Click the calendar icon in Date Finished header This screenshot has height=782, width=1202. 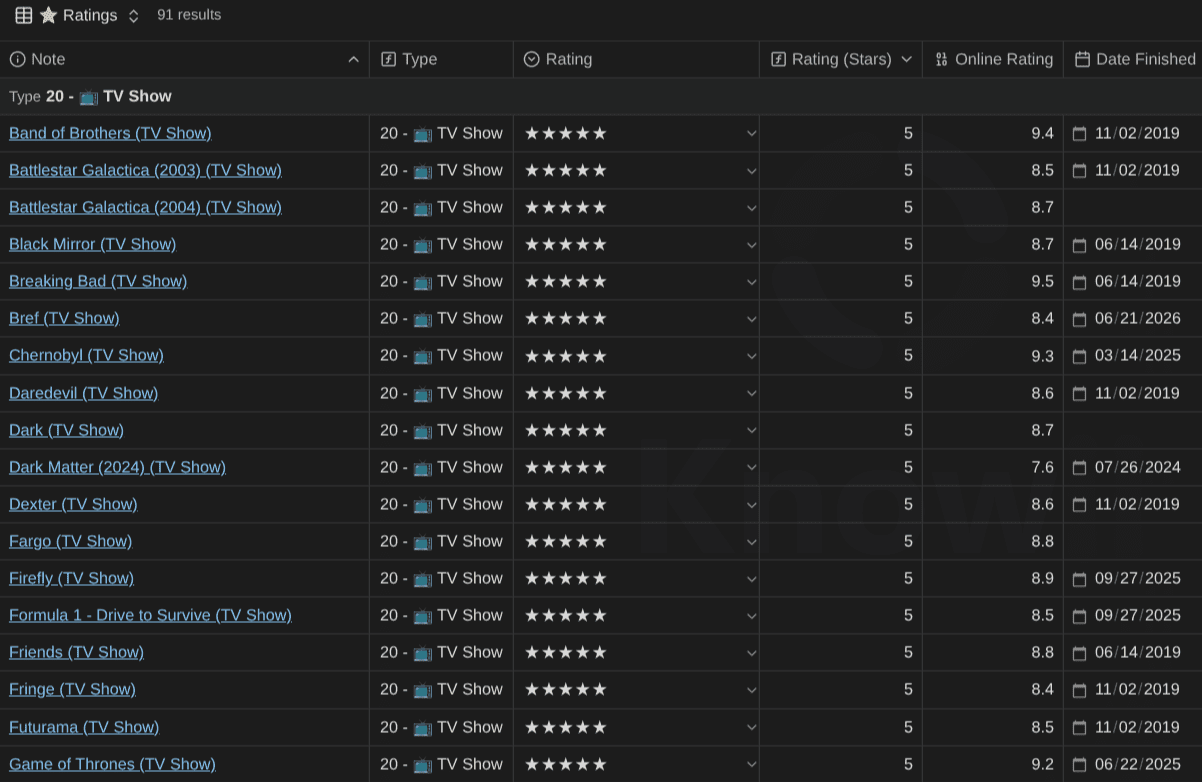coord(1082,59)
